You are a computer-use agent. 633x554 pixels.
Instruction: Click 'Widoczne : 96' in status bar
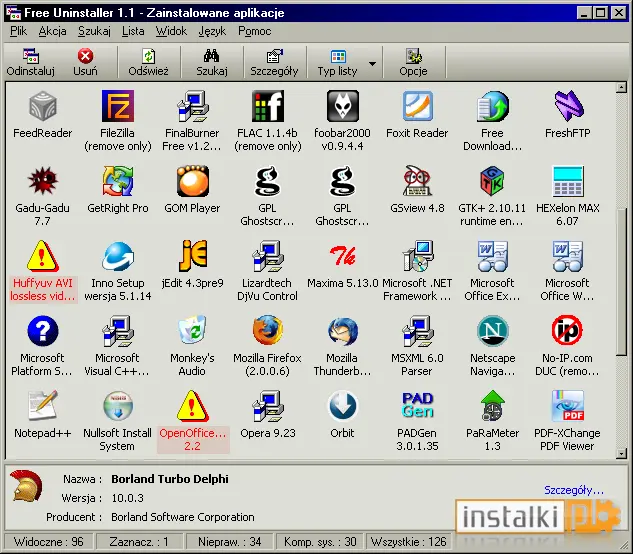click(48, 542)
